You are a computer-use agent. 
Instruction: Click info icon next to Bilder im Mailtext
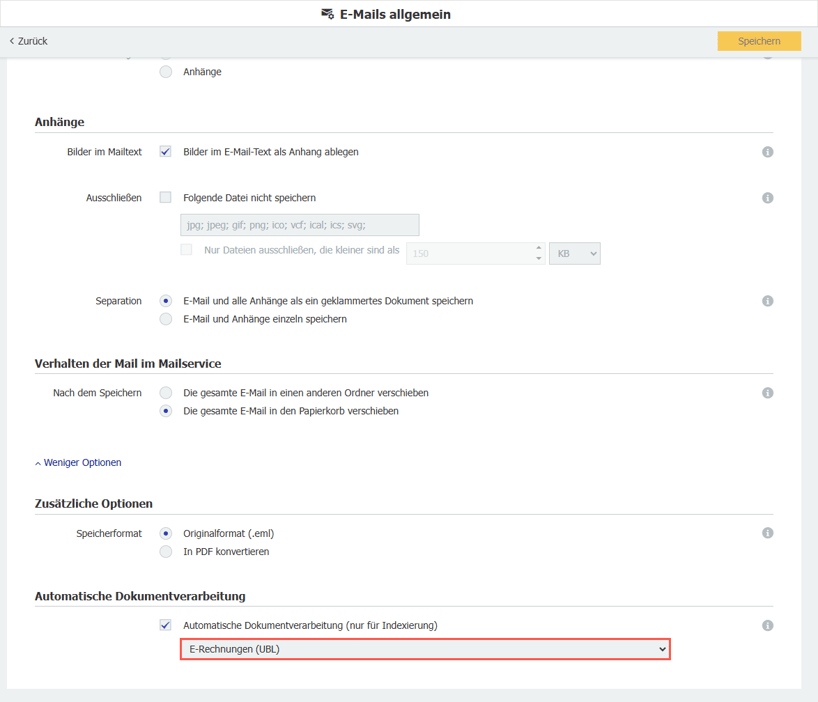(768, 152)
